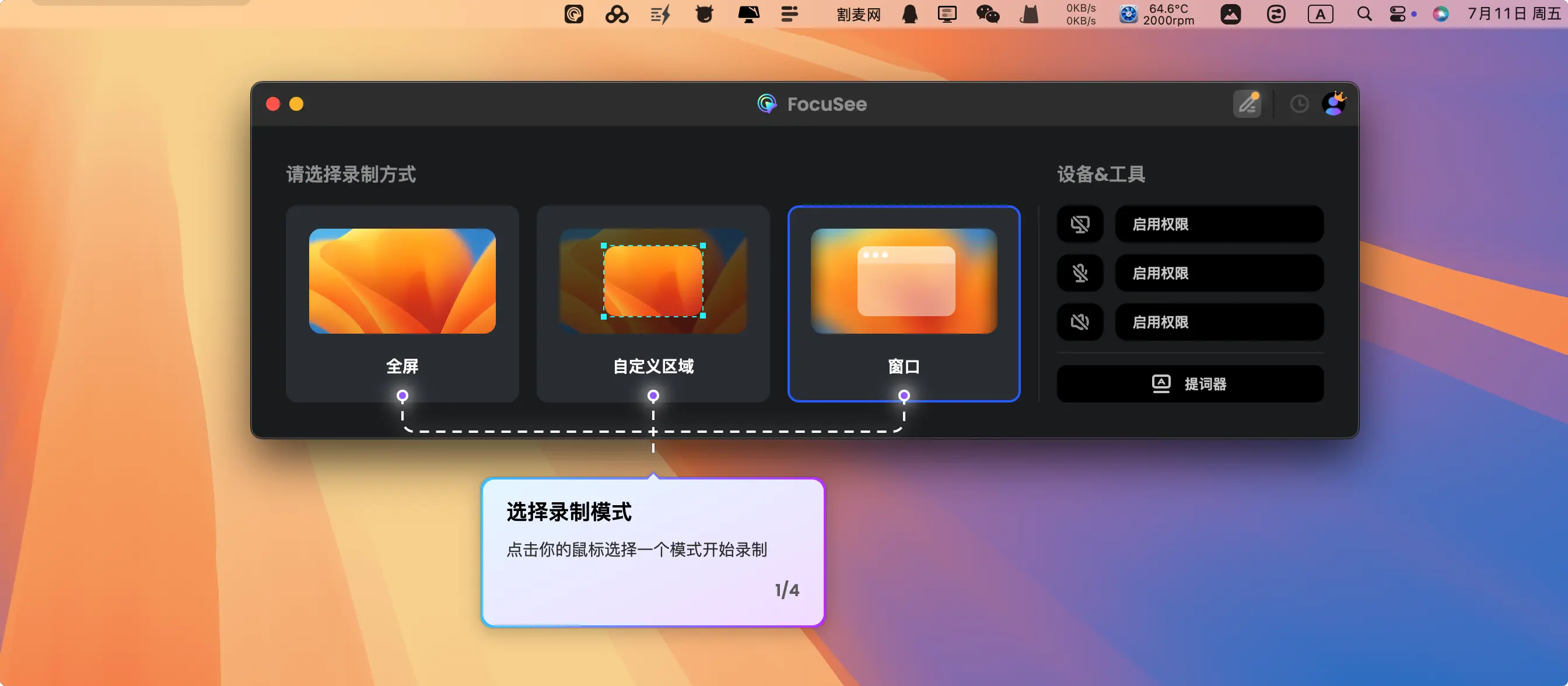
Task: Click the display monitor icon in menu bar
Action: pyautogui.click(x=748, y=14)
